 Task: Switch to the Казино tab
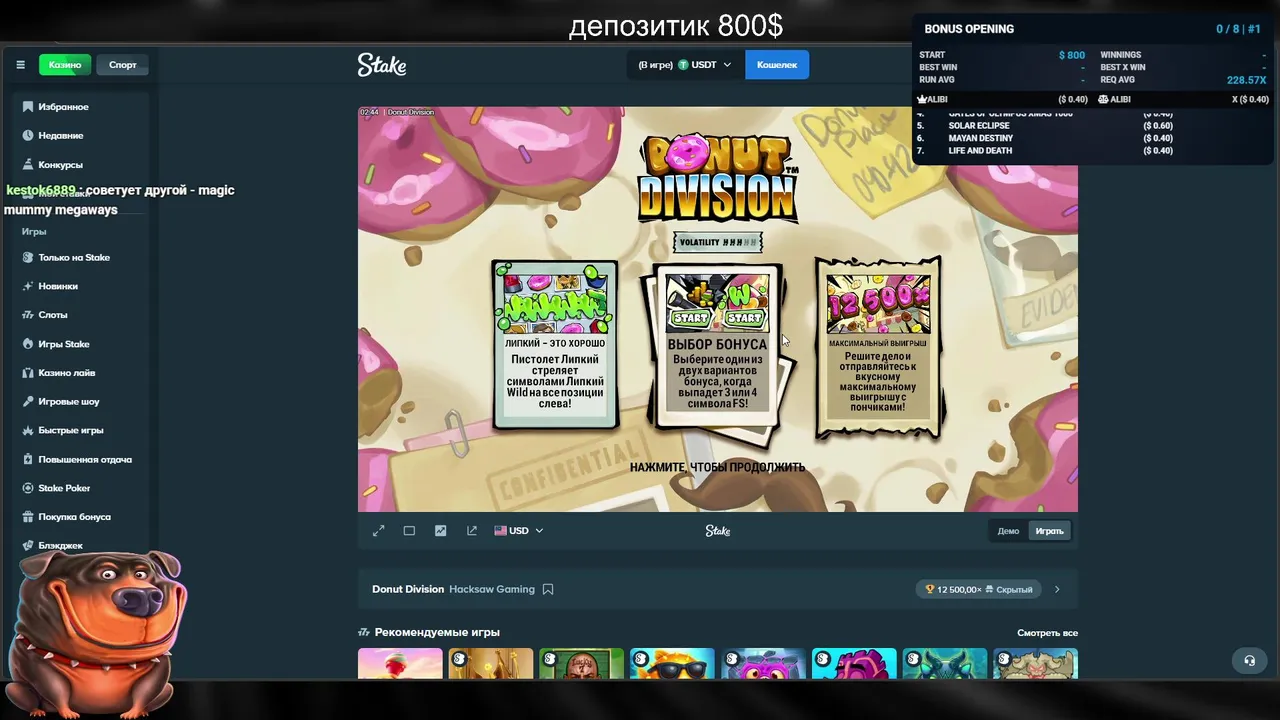click(65, 65)
